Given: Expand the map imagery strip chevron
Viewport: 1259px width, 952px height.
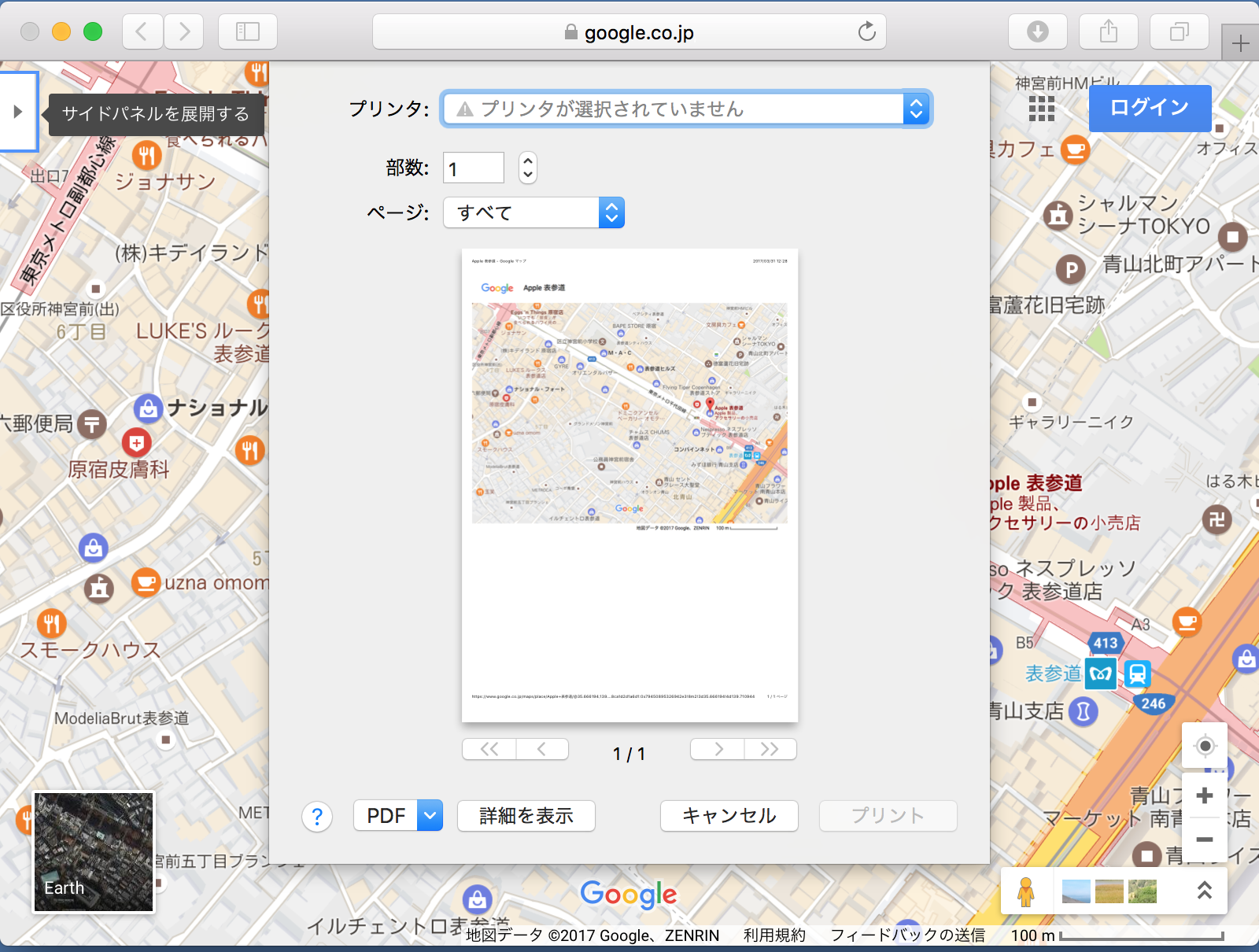Looking at the screenshot, I should point(1204,891).
